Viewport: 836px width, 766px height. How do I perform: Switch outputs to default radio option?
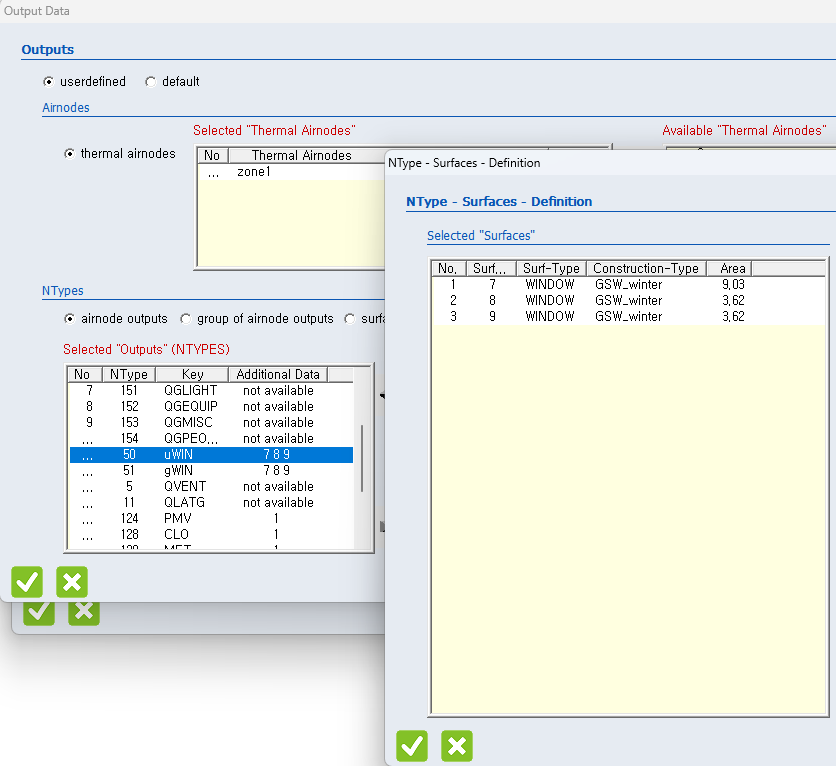(x=151, y=82)
